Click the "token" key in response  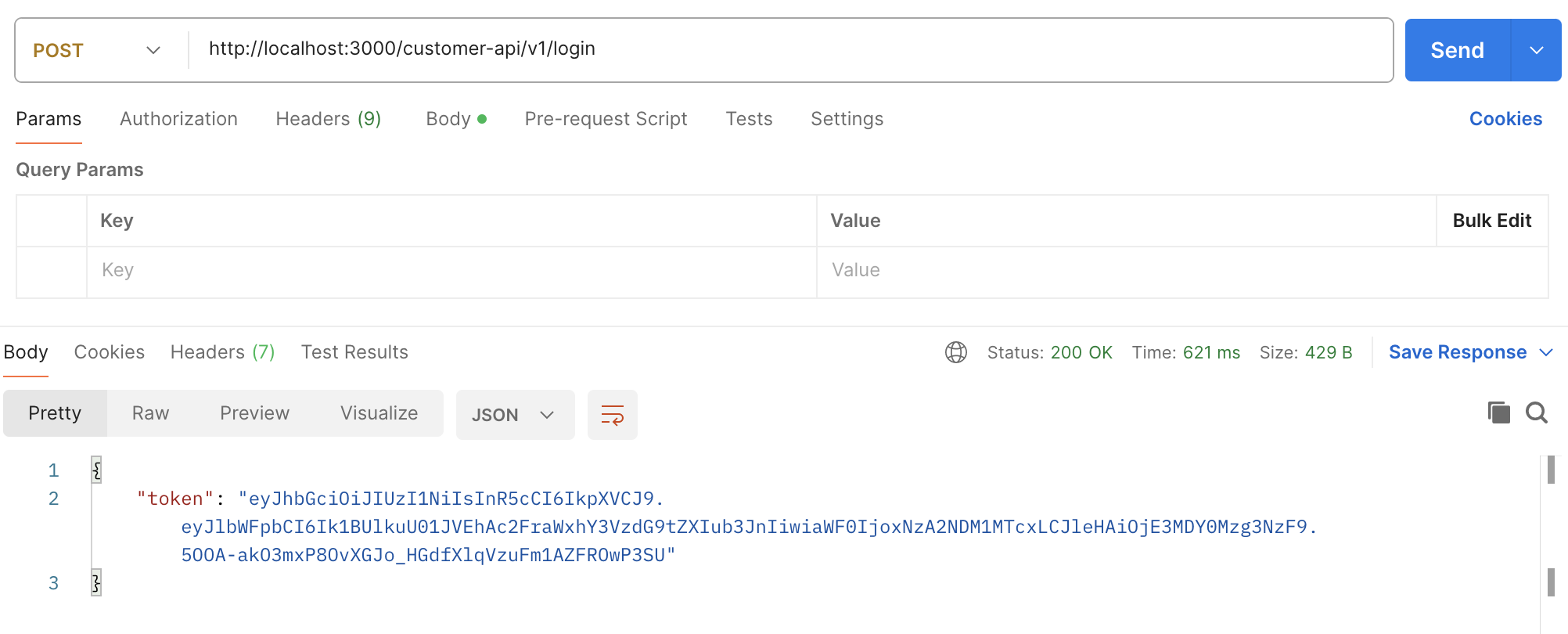click(x=175, y=499)
